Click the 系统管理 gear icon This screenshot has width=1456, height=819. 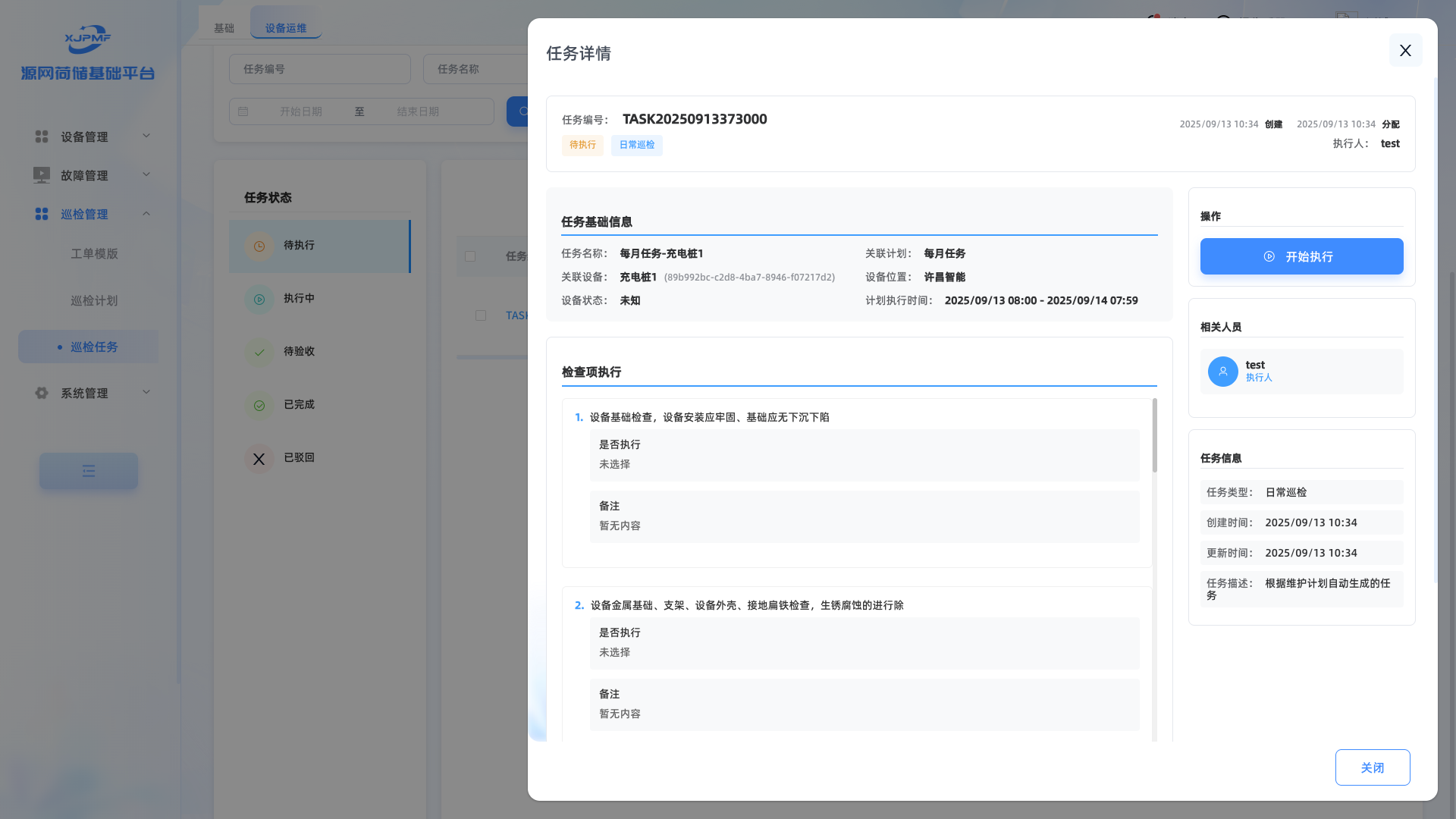point(42,393)
